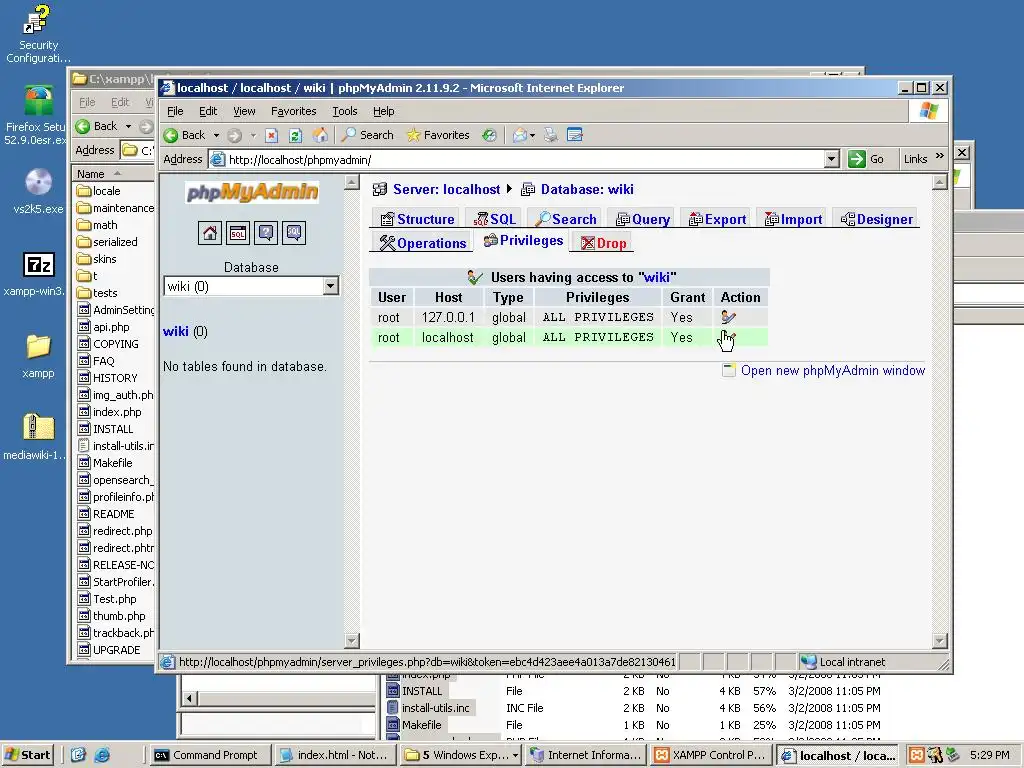The height and width of the screenshot is (768, 1024).
Task: Open phpMyAdmin documentation icon
Action: click(x=266, y=233)
